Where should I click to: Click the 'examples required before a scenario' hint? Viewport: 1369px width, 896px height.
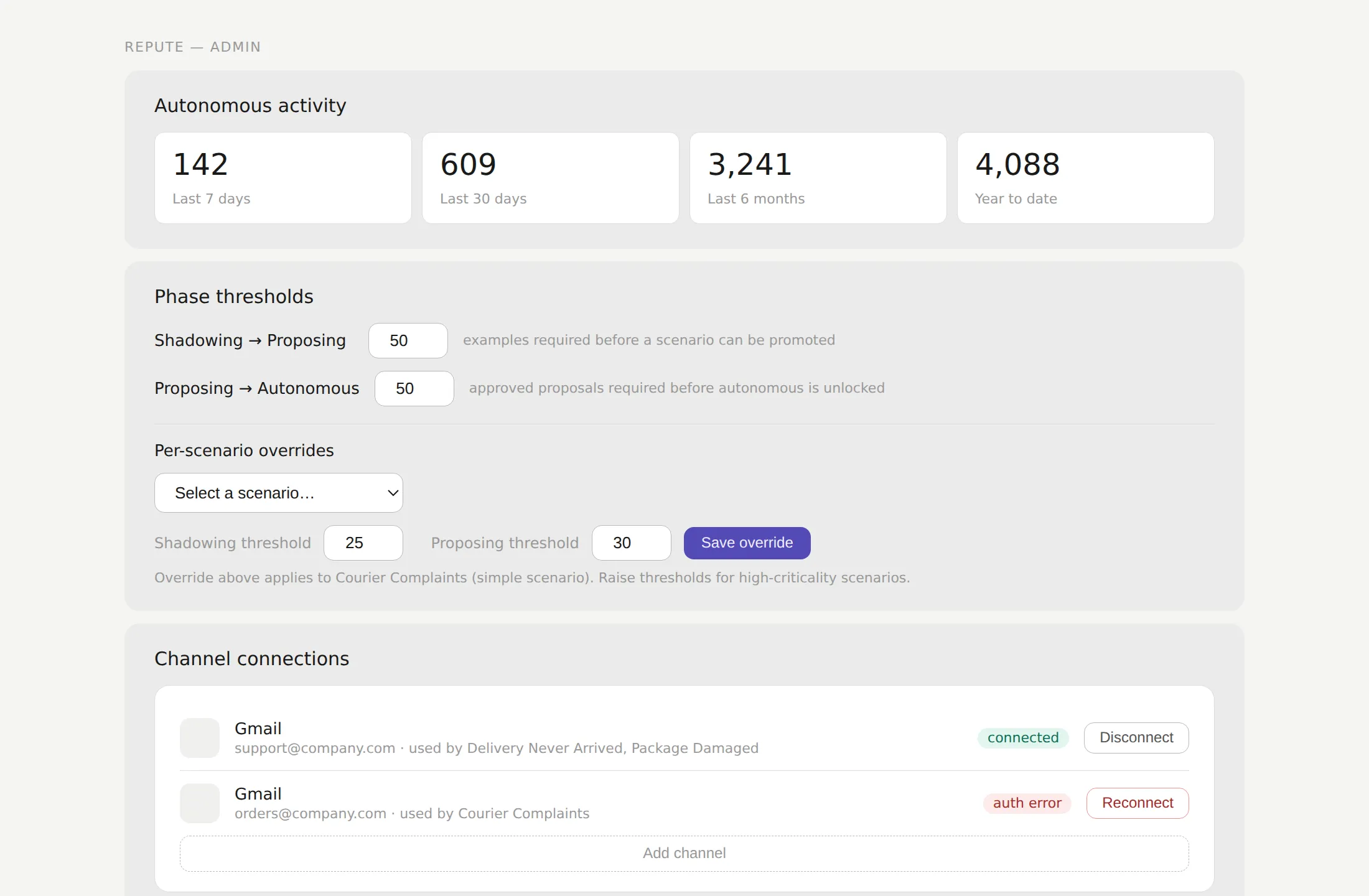(649, 340)
